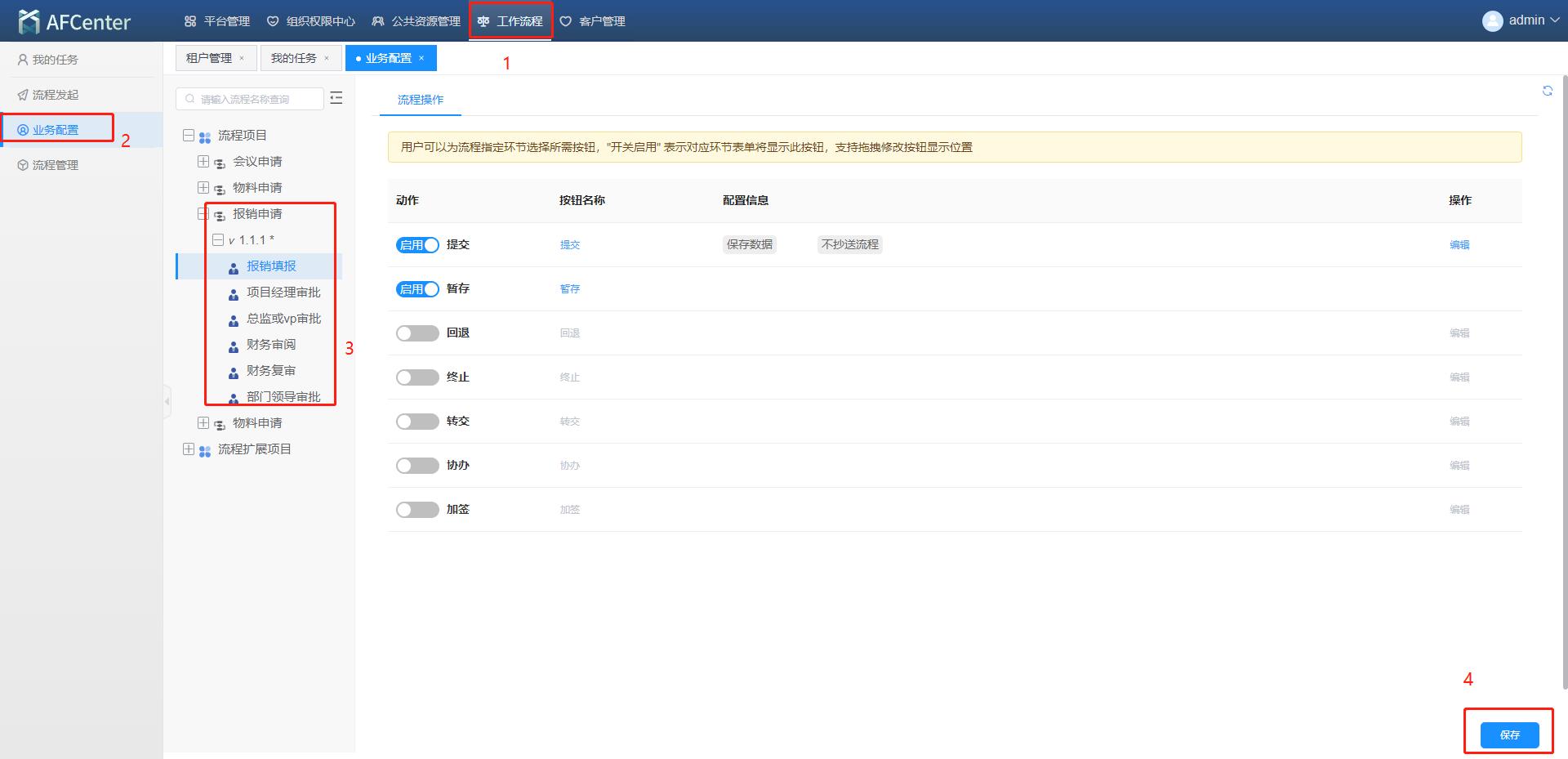The width and height of the screenshot is (1568, 759).
Task: Close the 业务配置 tab with its x
Action: (421, 58)
